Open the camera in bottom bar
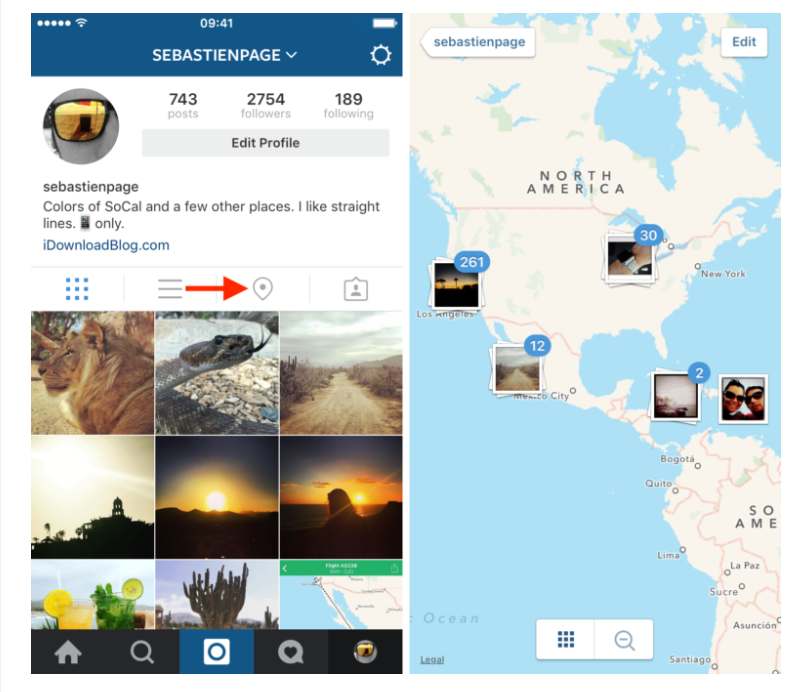 [217, 651]
